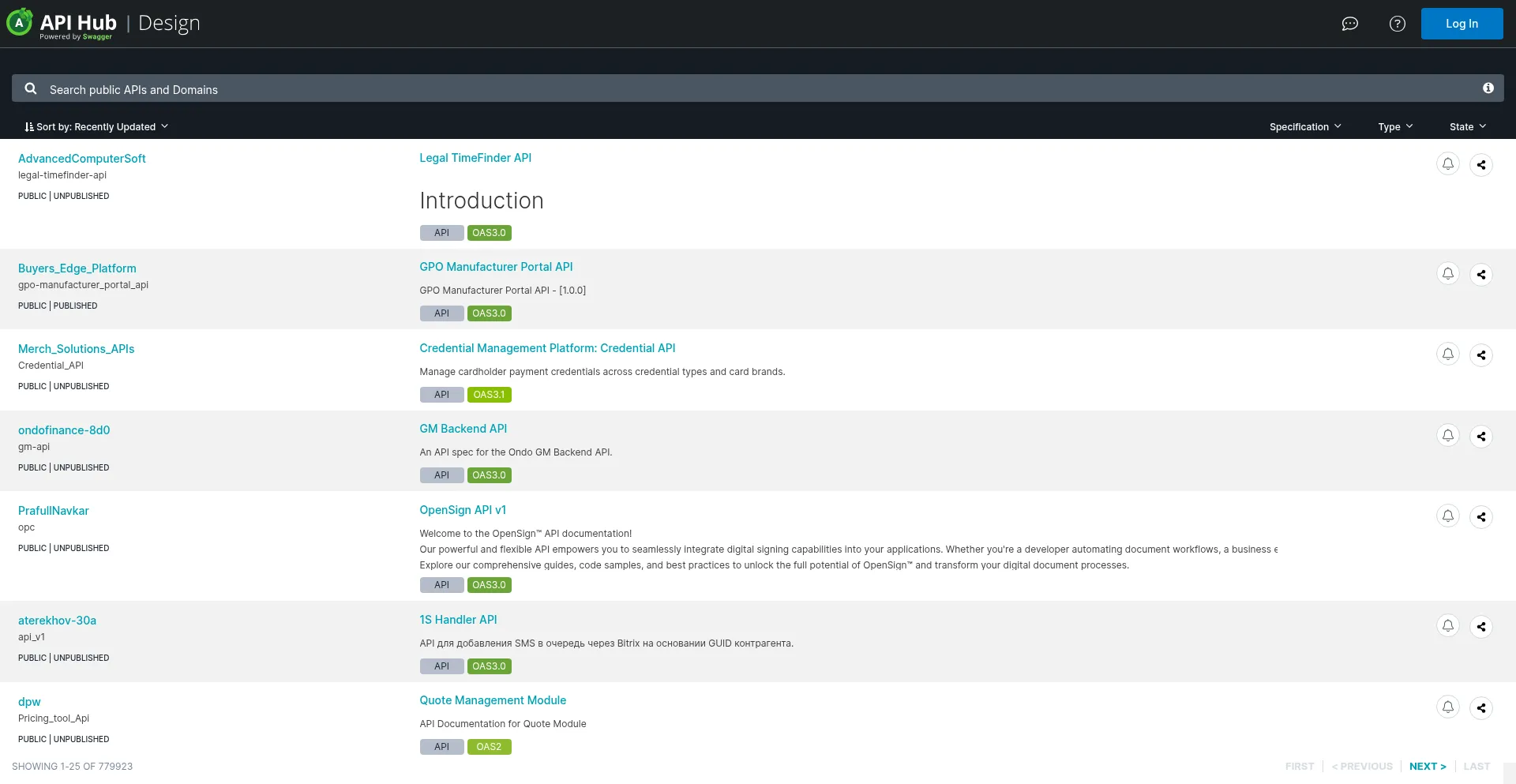Click the Log In button
Viewport: 1516px width, 784px height.
click(1462, 24)
